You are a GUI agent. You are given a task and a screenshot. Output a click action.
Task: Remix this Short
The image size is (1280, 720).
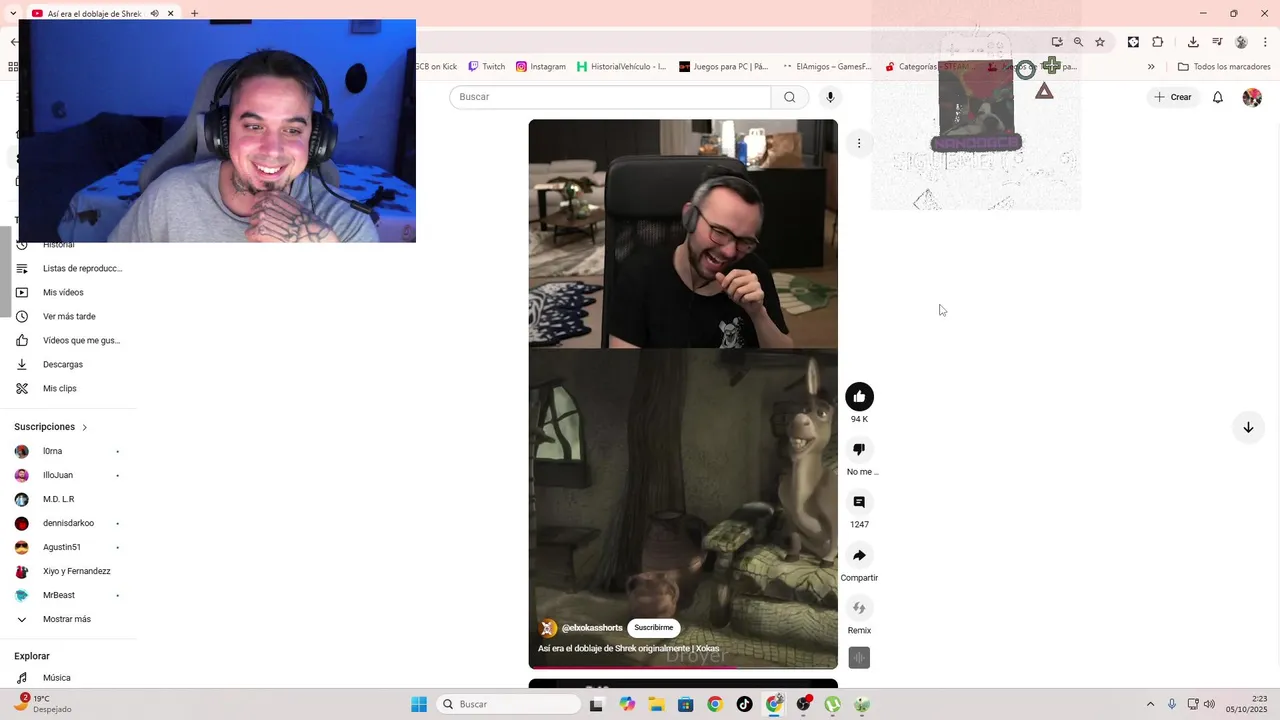tap(859, 608)
